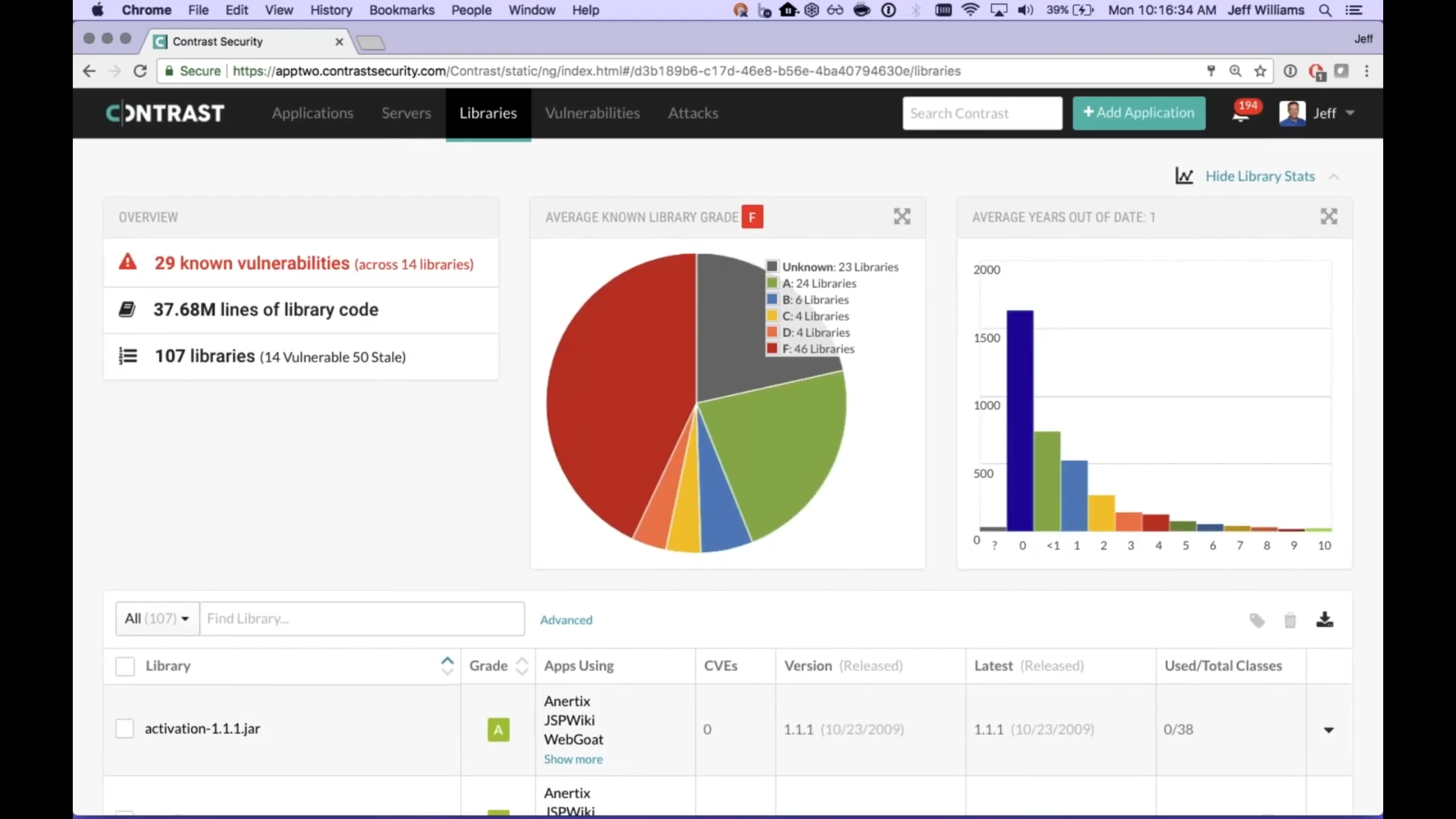Click the Find Library search field

362,618
